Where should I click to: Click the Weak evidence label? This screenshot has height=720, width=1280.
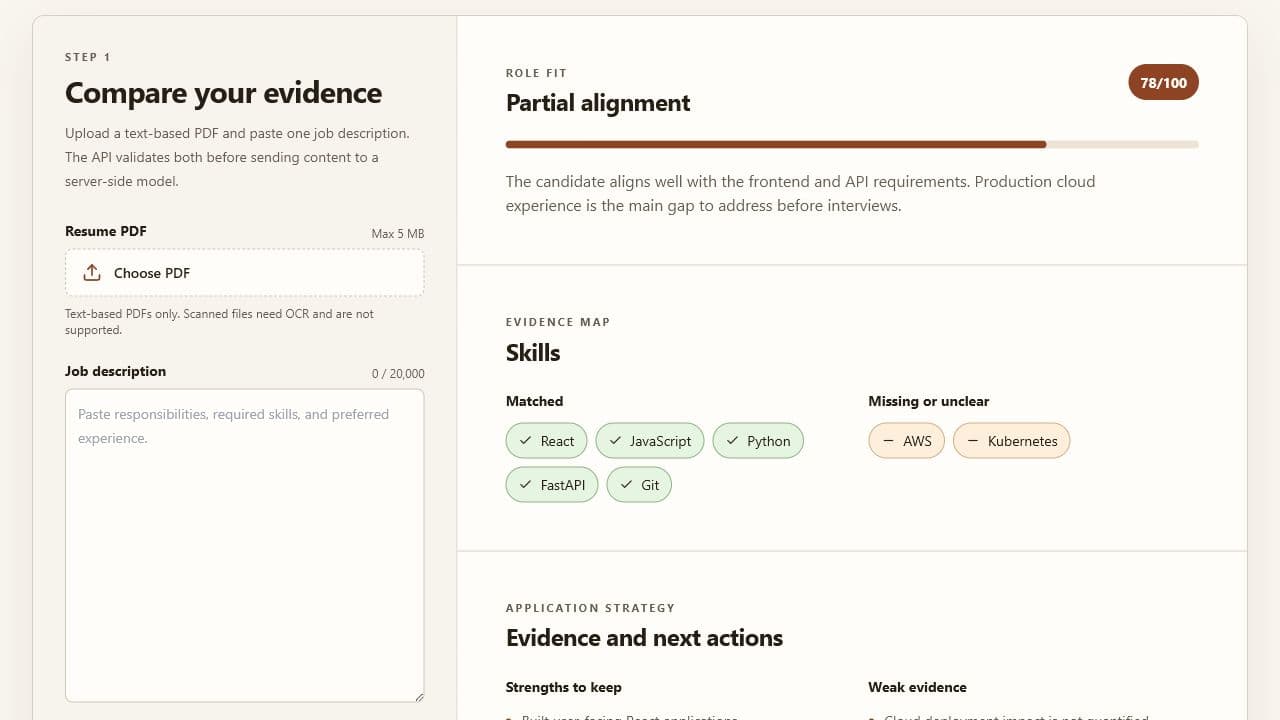tap(918, 687)
